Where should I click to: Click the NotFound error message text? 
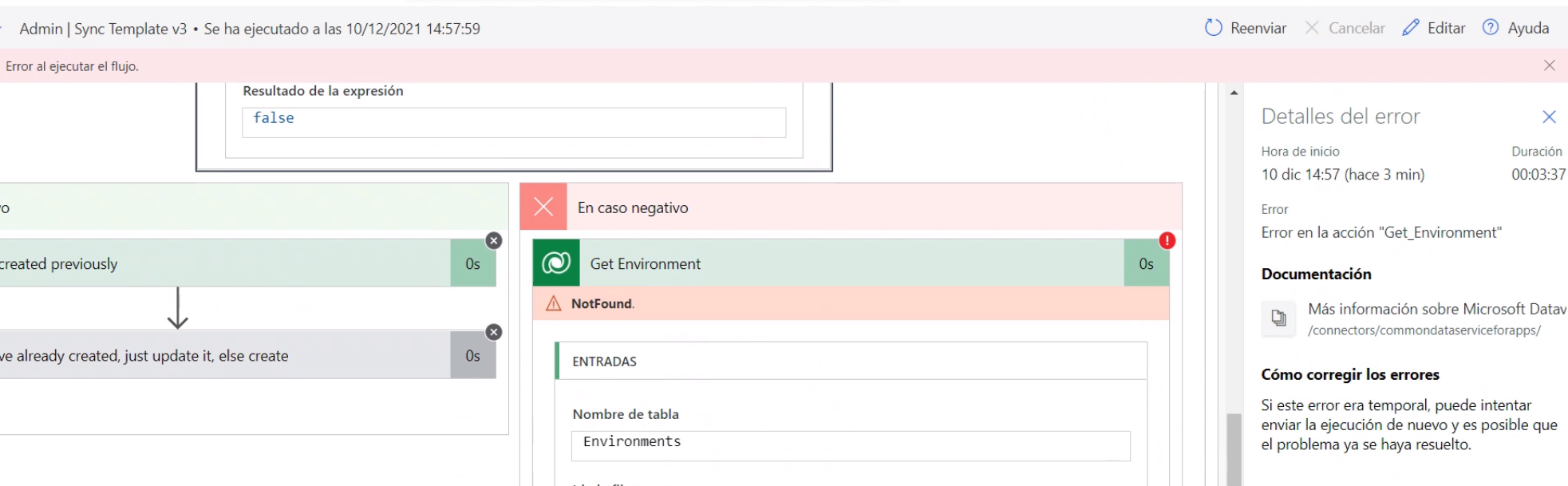pos(602,303)
